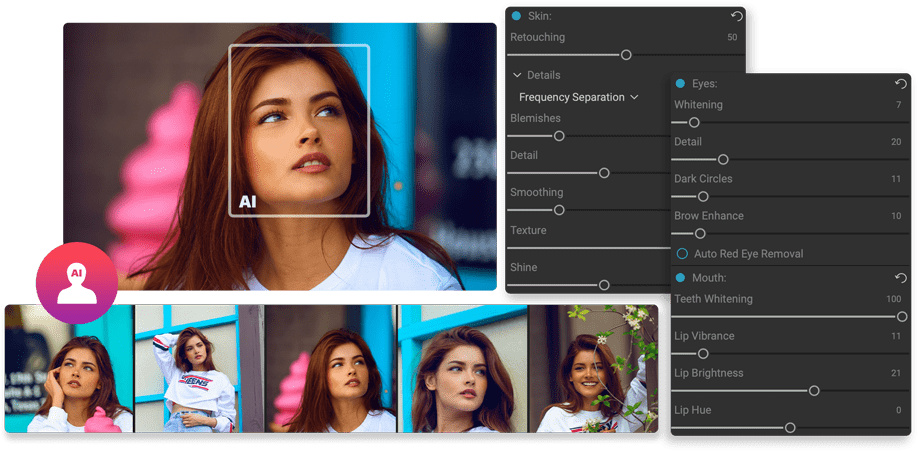Screen dimensions: 918x451
Task: Toggle the Mouth section on/off dot
Action: pyautogui.click(x=680, y=278)
